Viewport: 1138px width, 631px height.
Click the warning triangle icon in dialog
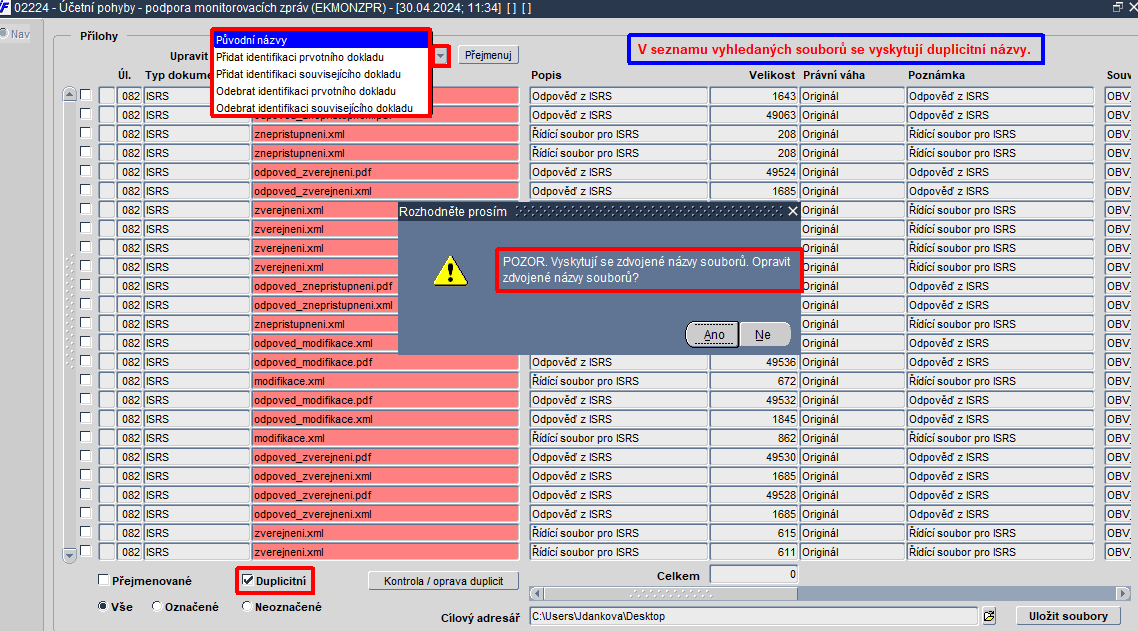[x=450, y=271]
